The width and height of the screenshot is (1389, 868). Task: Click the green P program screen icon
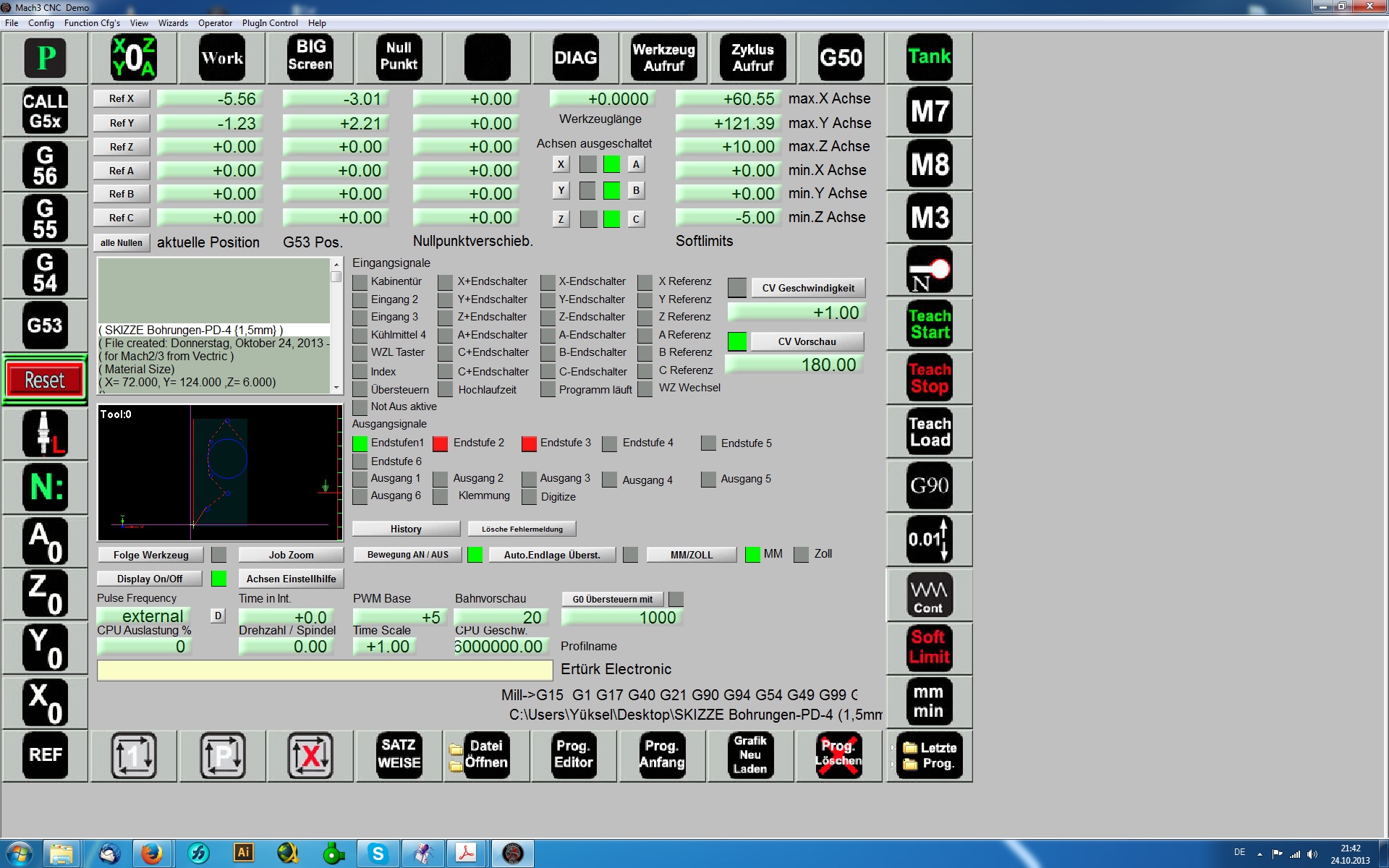pyautogui.click(x=46, y=57)
